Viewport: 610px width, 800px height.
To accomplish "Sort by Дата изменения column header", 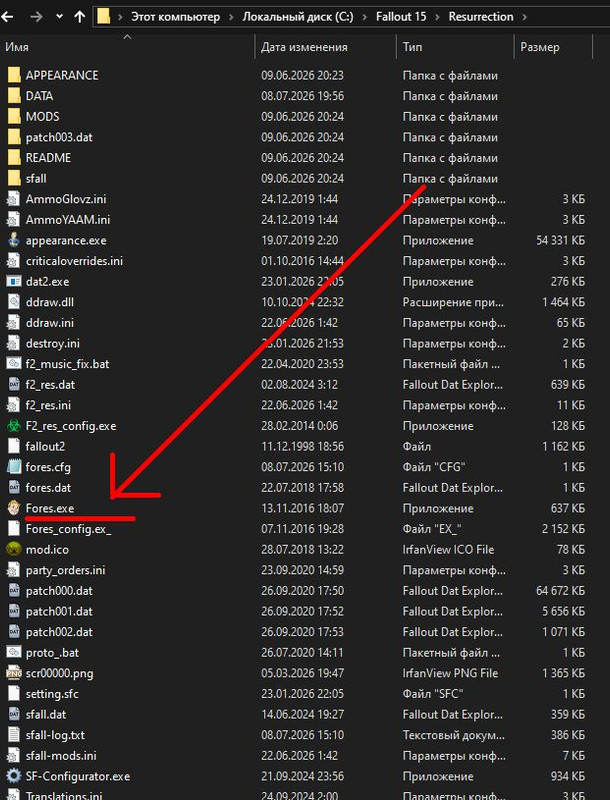I will [304, 47].
